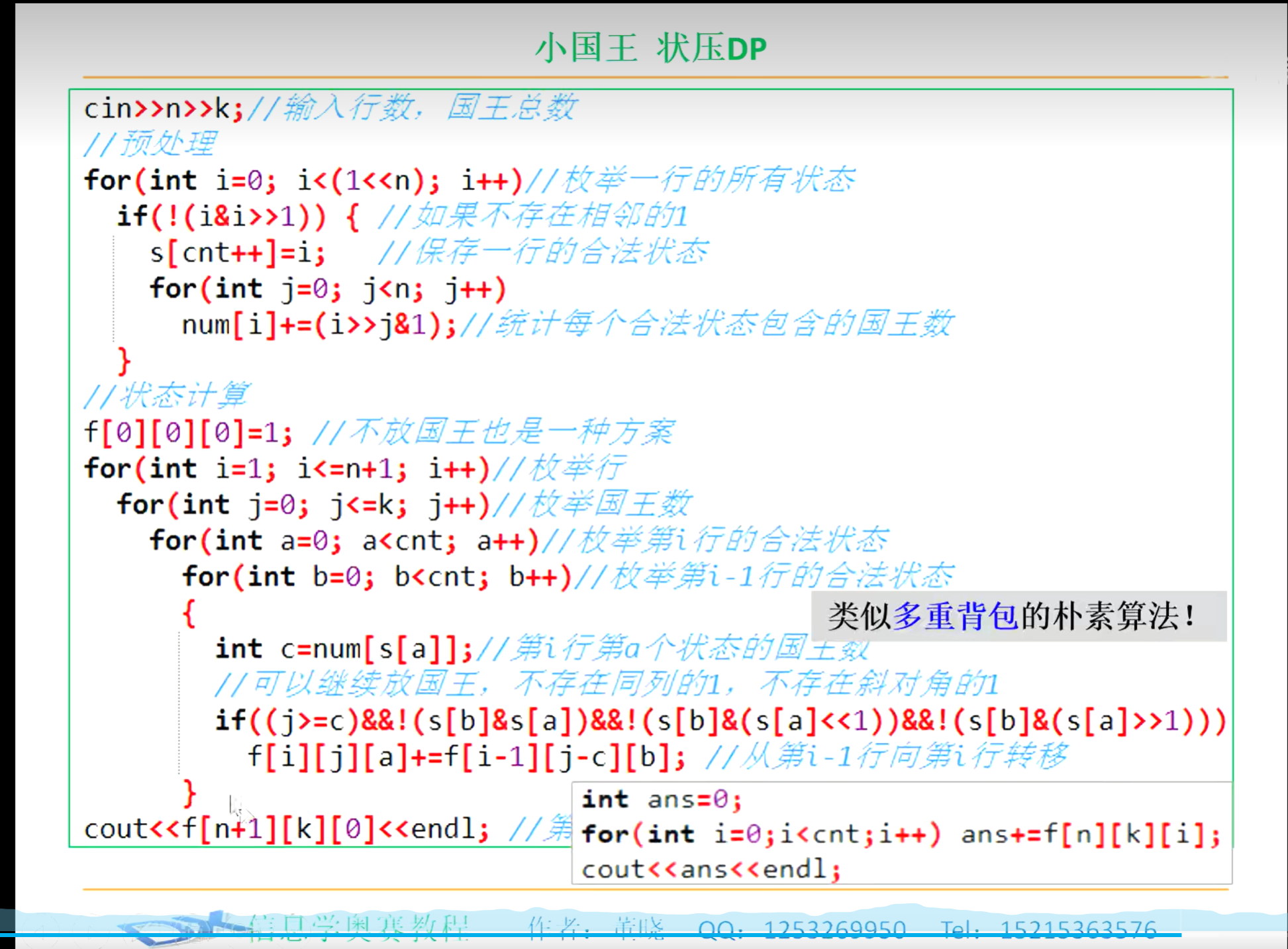Click the comment '//可以继续放国王...'

pyautogui.click(x=607, y=684)
